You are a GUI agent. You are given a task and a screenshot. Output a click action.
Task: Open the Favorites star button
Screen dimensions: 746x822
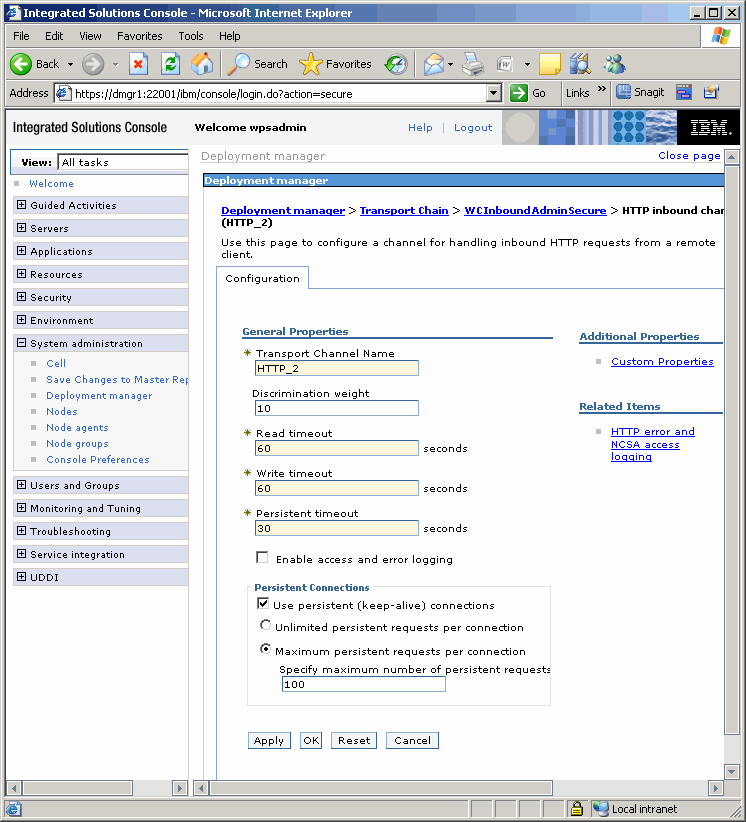(336, 64)
